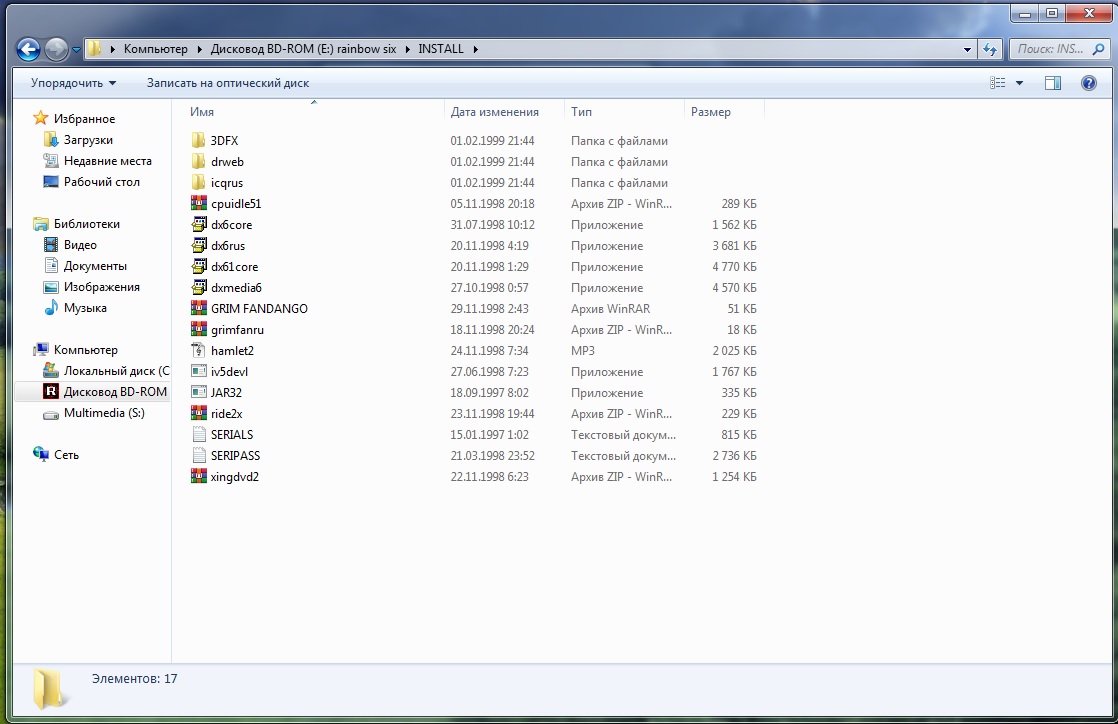Select the cpuidle51 ZIP archive icon
Viewport: 1118px width, 724px height.
pyautogui.click(x=198, y=203)
